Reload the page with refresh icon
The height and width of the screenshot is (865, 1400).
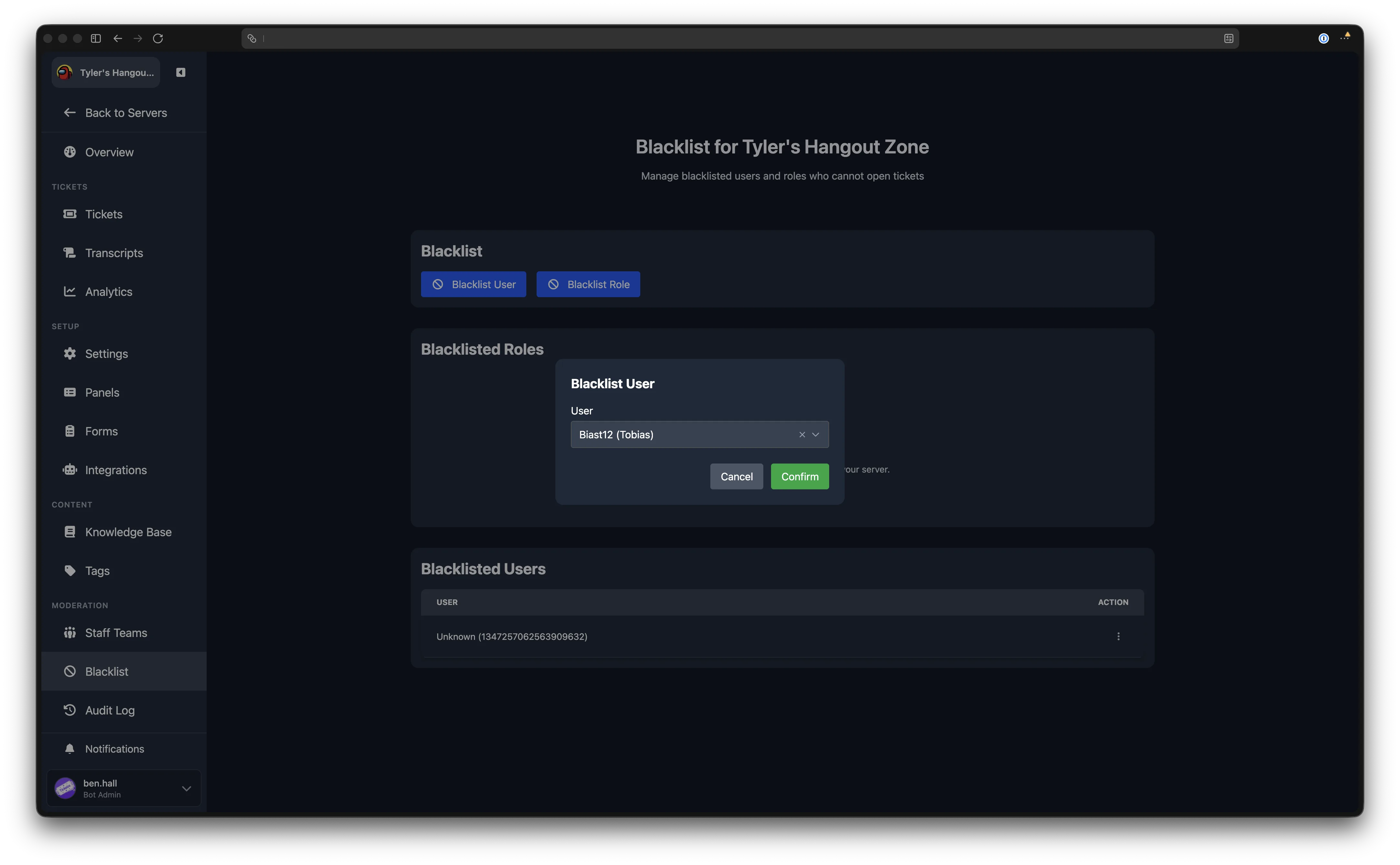tap(158, 38)
